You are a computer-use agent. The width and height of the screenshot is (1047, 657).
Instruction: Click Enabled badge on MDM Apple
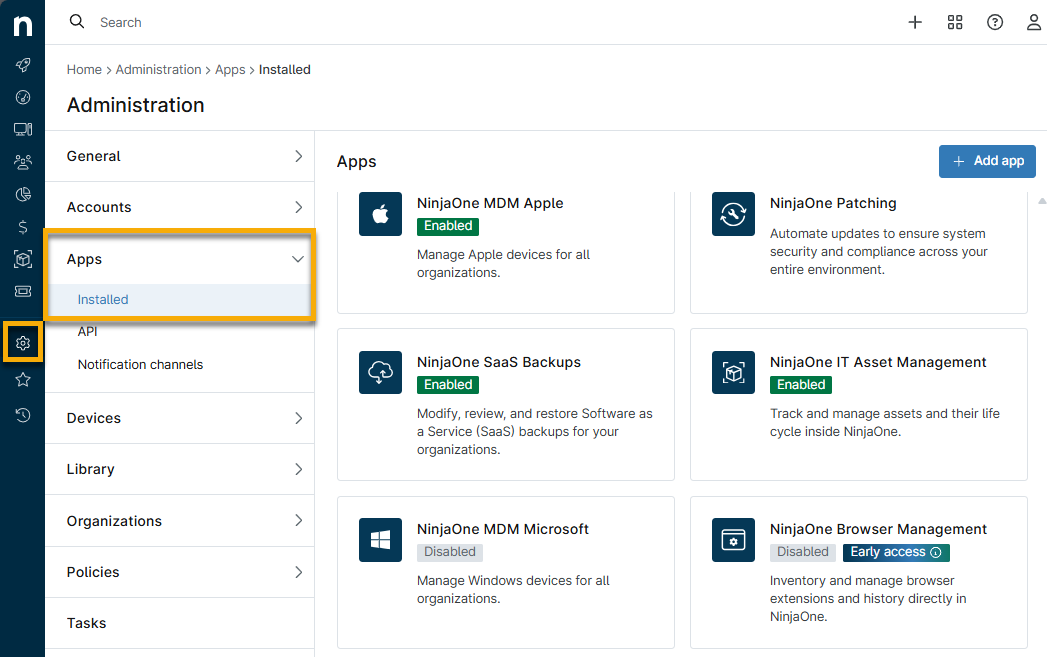point(448,226)
